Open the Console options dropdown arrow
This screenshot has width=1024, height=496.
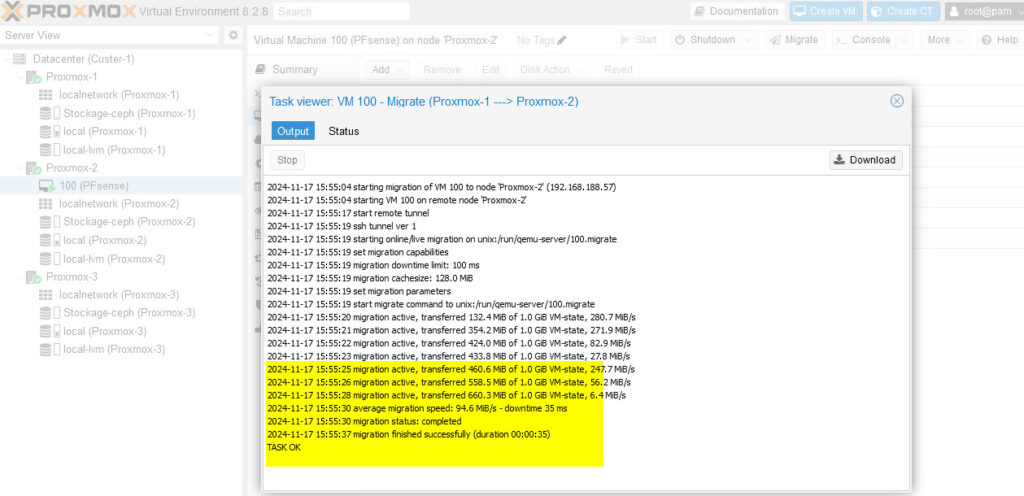904,40
